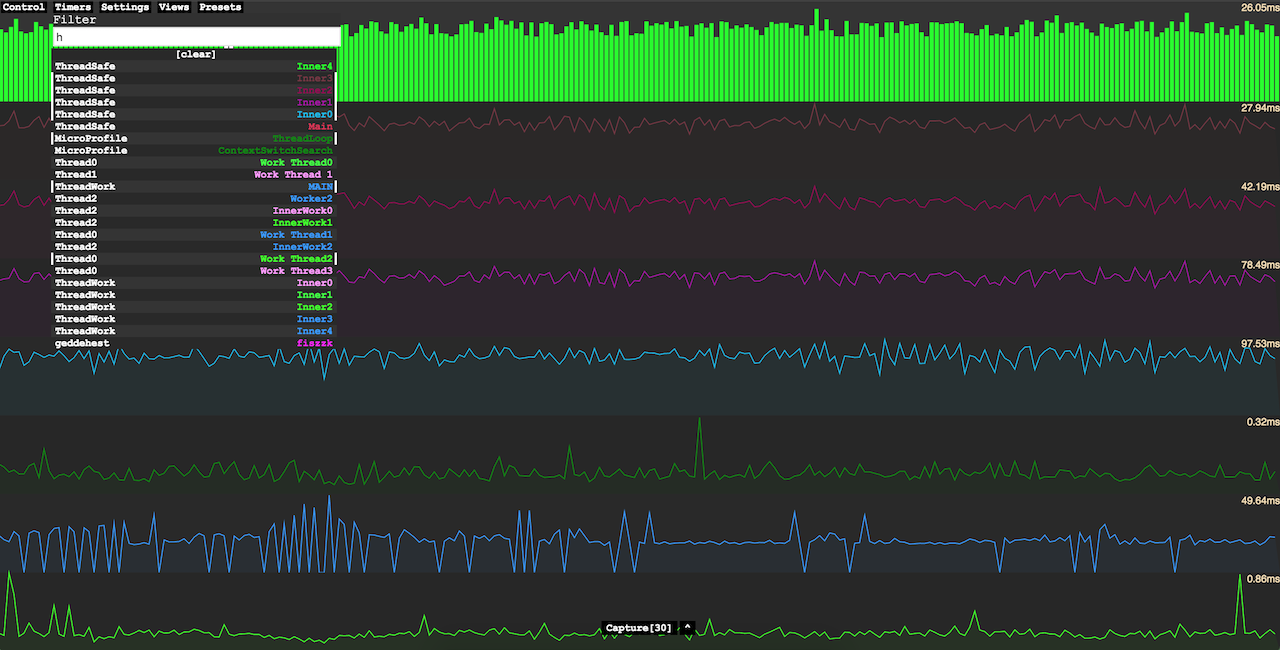Open the Views menu
Screen dimensions: 1280x650
click(174, 7)
